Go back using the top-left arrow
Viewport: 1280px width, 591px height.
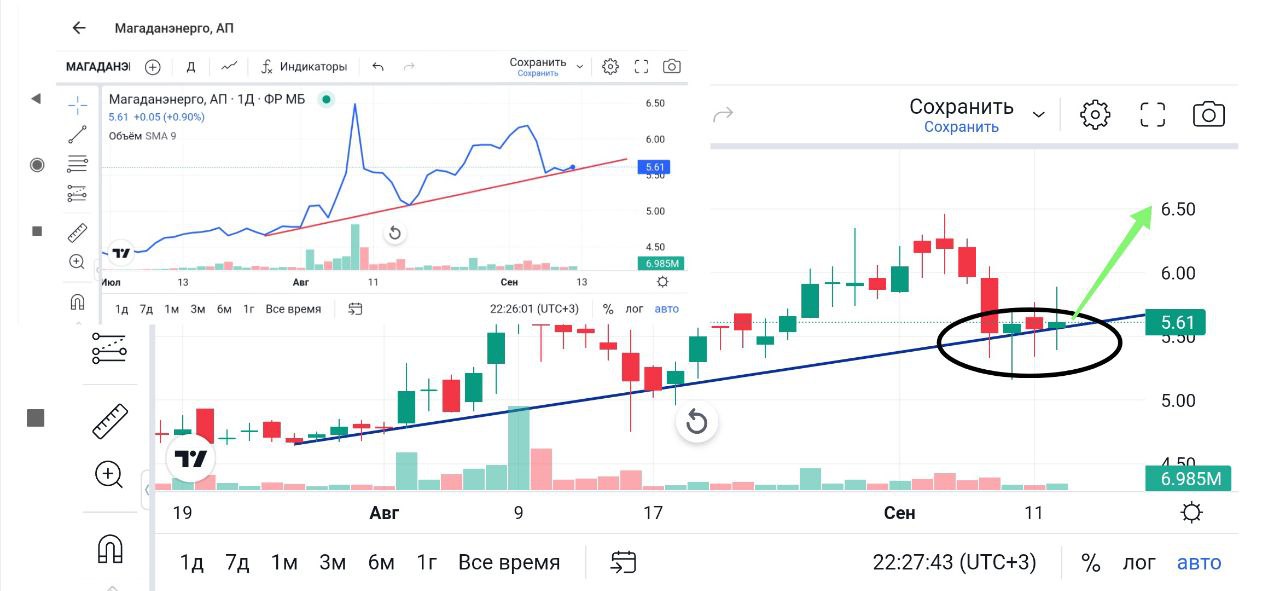pyautogui.click(x=79, y=28)
